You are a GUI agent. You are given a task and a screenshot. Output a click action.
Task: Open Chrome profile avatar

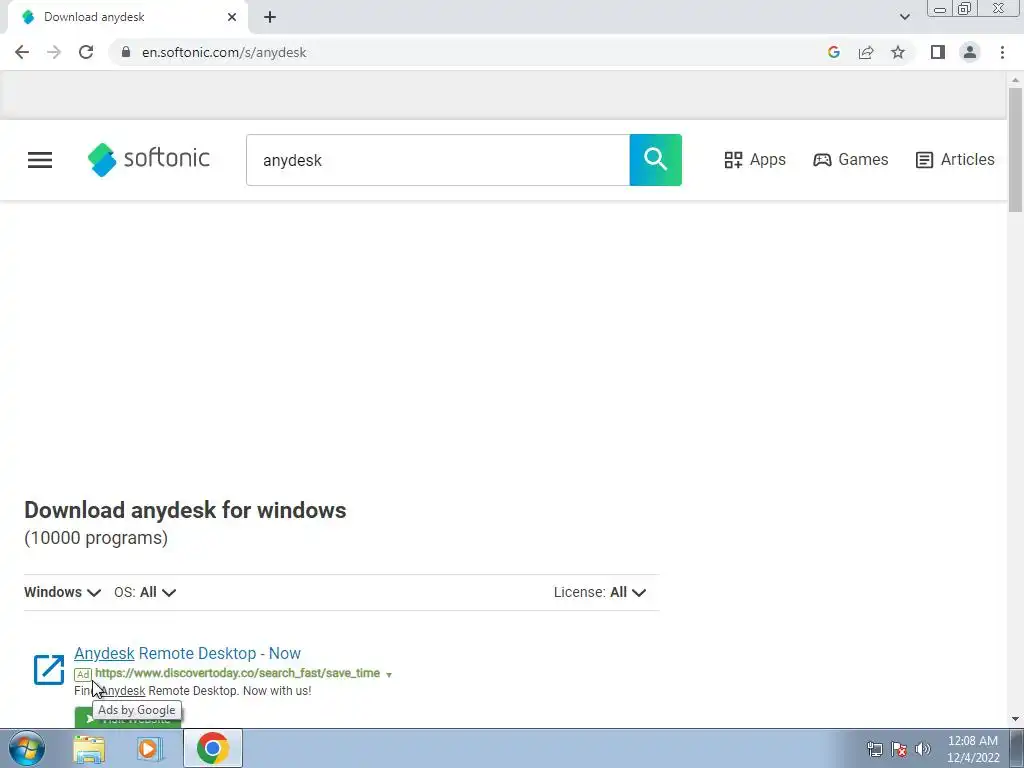point(970,52)
